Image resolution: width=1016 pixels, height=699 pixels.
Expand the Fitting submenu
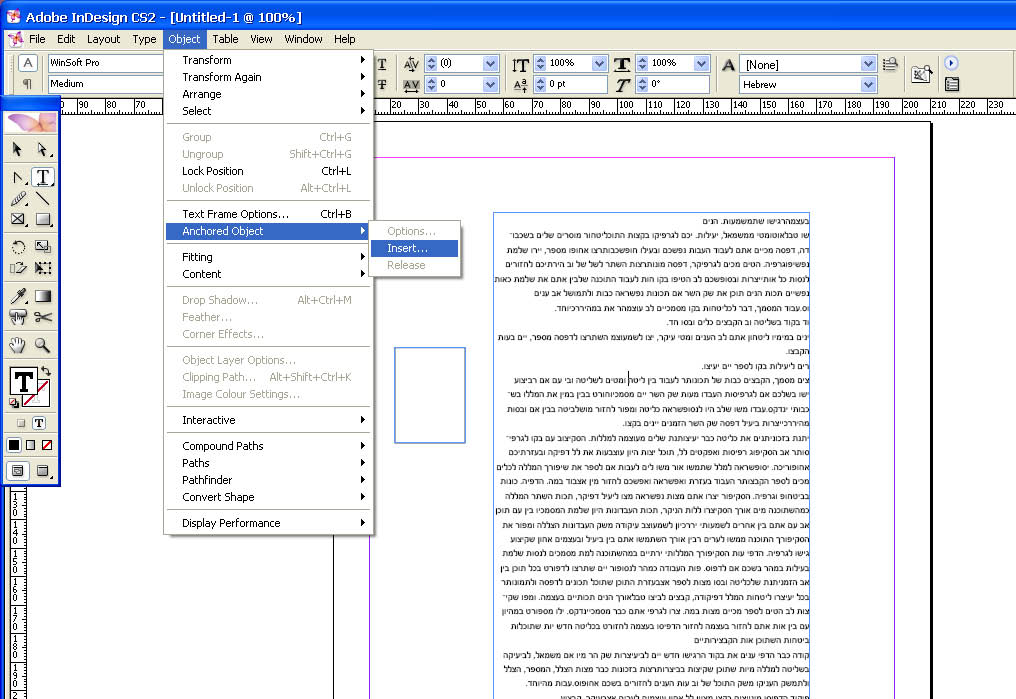pos(269,257)
